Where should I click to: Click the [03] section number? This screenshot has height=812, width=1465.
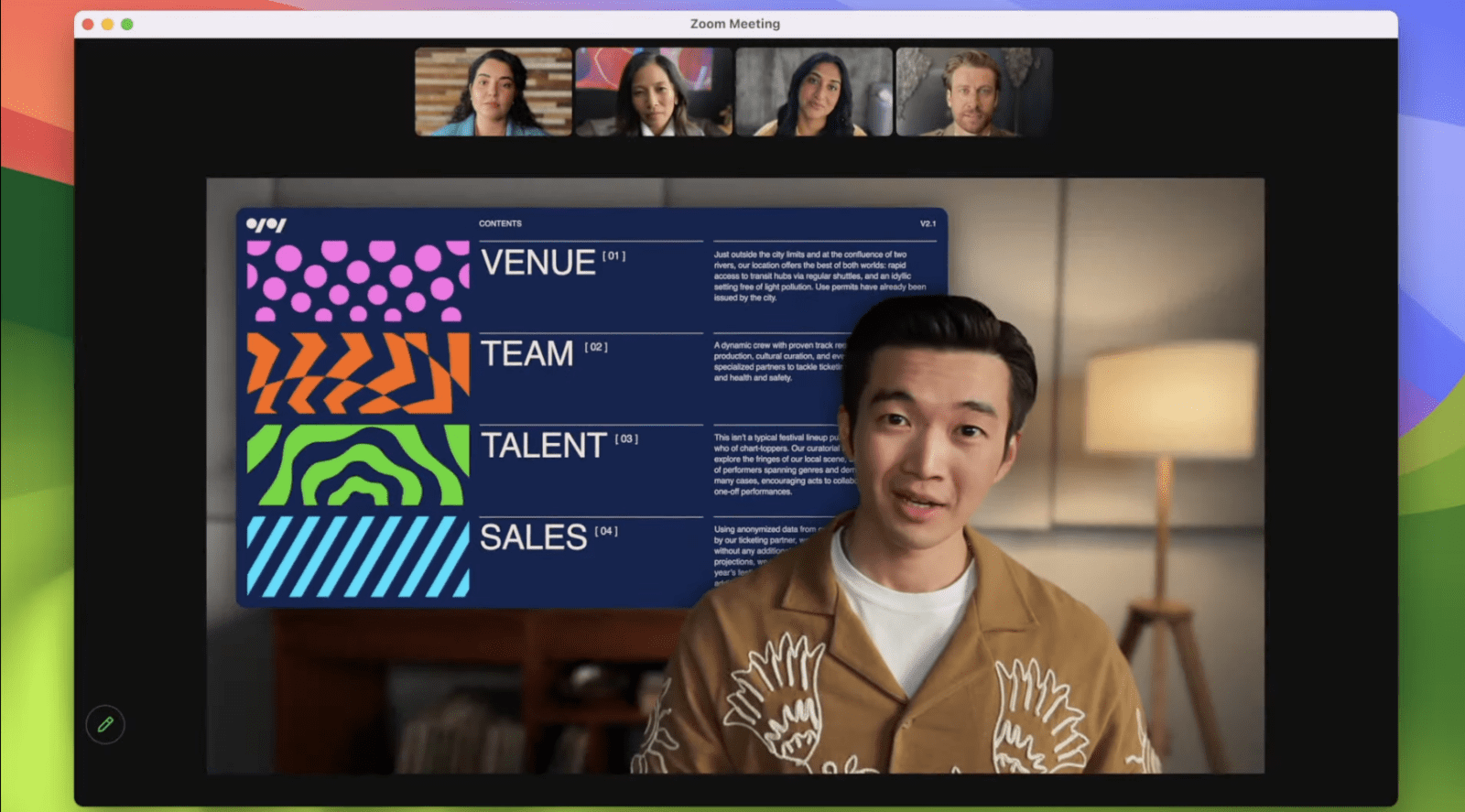626,438
